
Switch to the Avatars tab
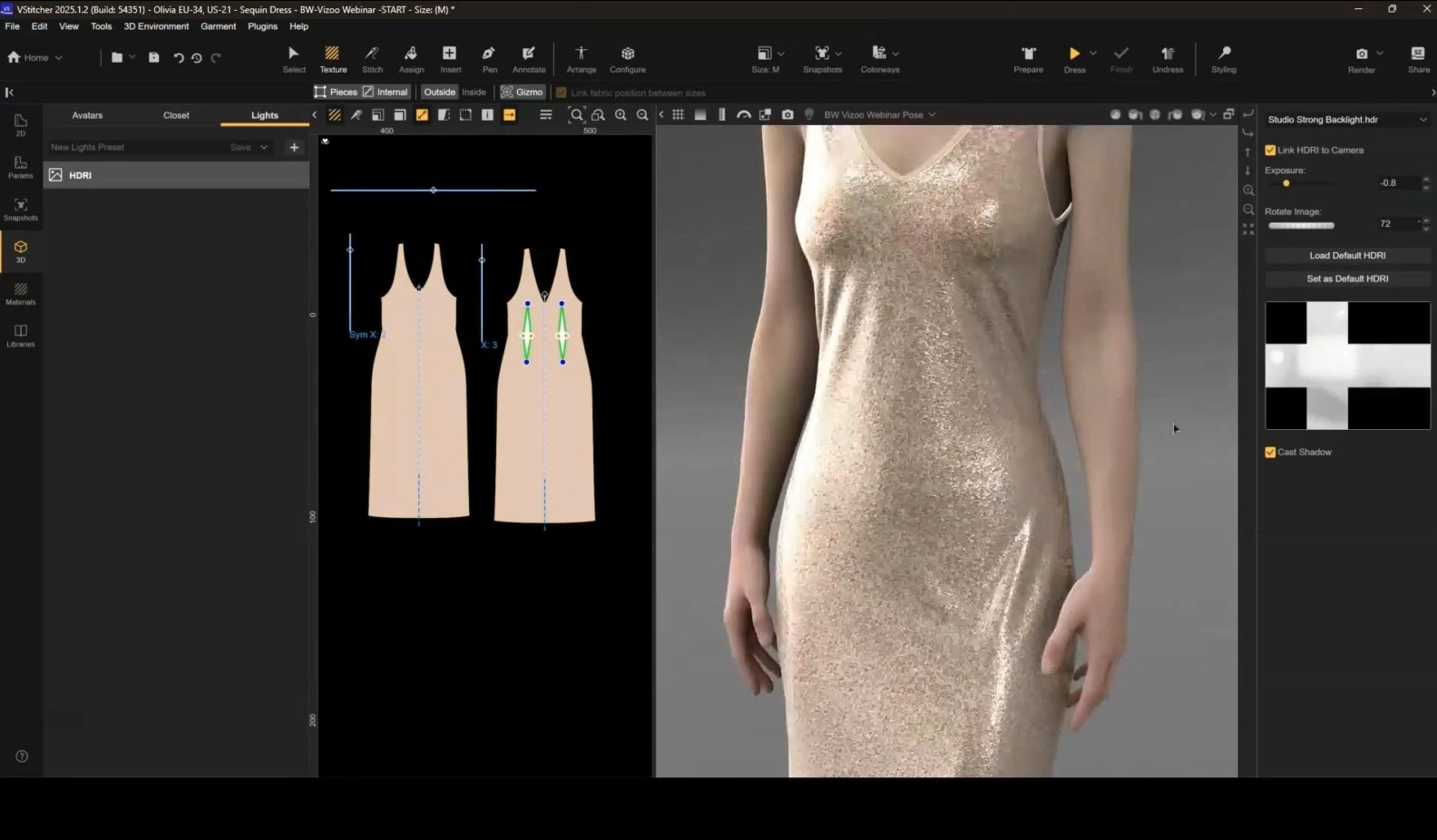click(88, 115)
